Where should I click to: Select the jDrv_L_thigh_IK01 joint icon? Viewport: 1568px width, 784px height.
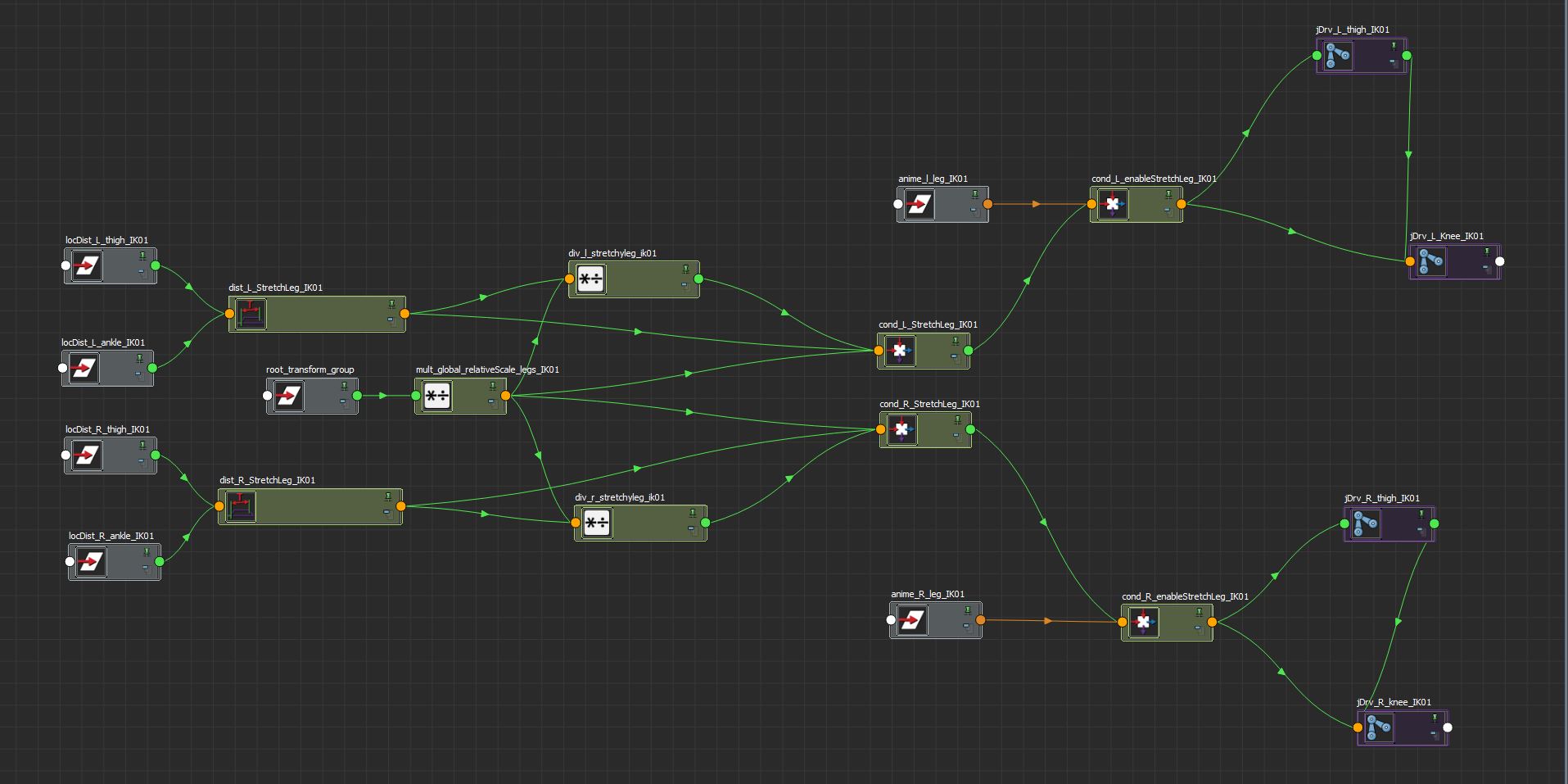coord(1338,57)
